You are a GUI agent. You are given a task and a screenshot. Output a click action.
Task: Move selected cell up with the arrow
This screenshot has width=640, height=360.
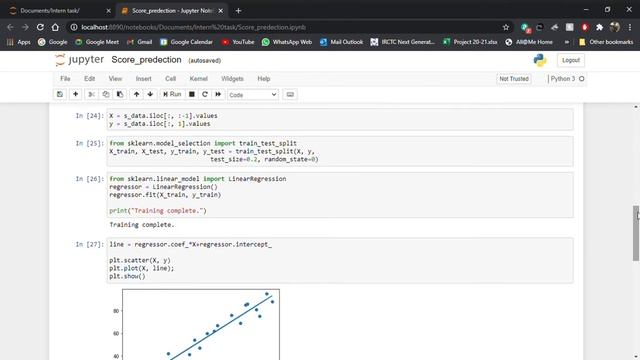(x=136, y=94)
